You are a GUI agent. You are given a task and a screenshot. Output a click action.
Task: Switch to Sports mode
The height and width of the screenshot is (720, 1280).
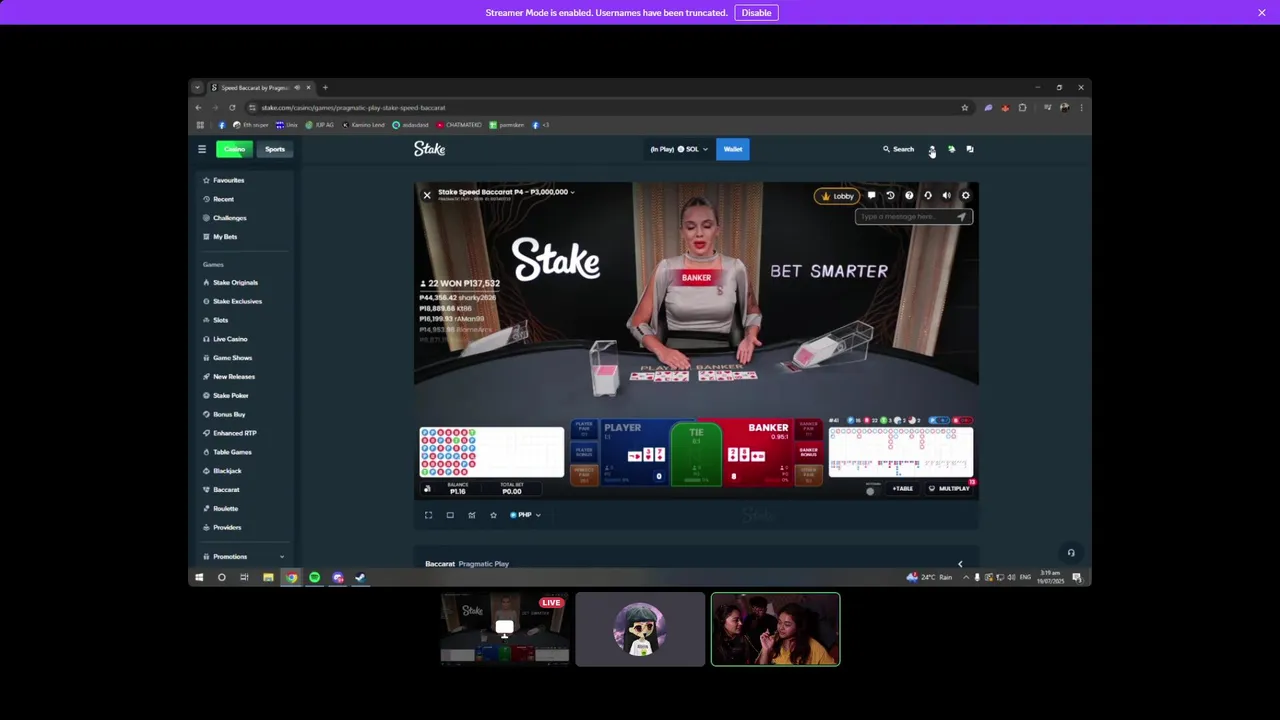275,149
